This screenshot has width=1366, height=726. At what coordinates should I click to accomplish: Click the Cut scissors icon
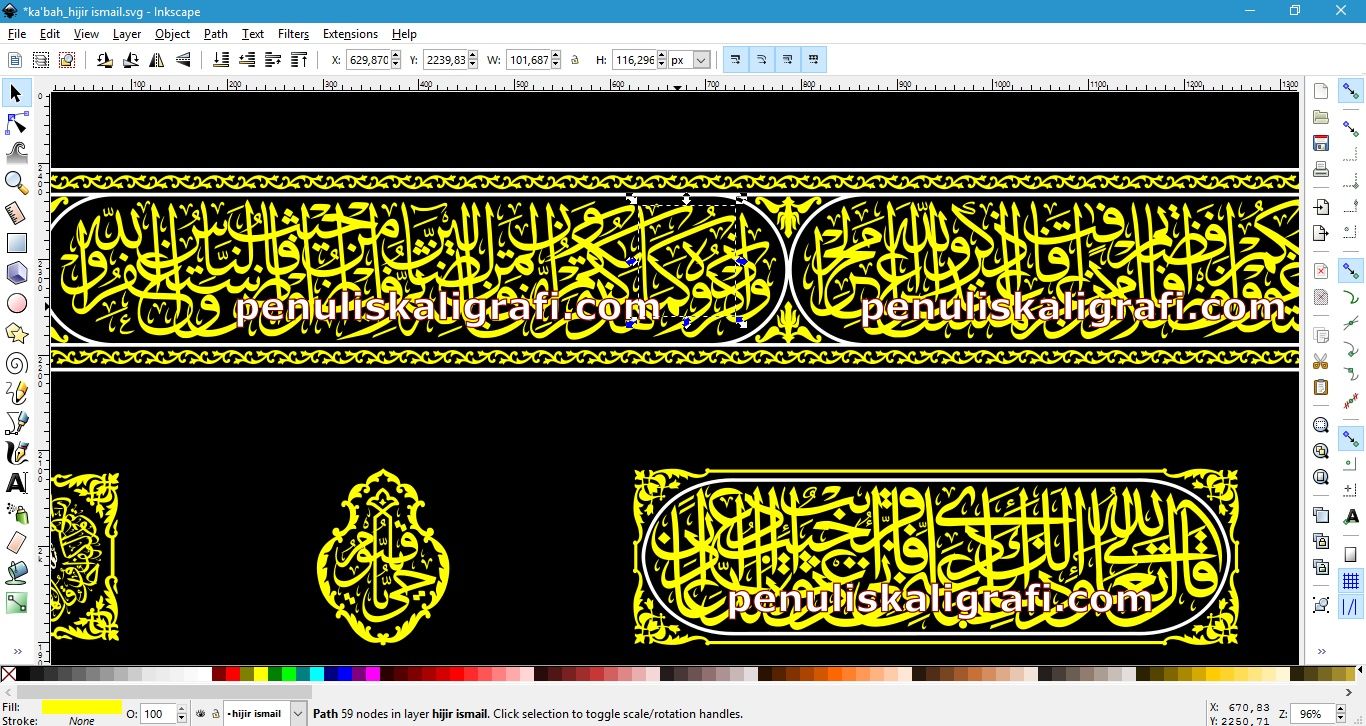point(1321,361)
